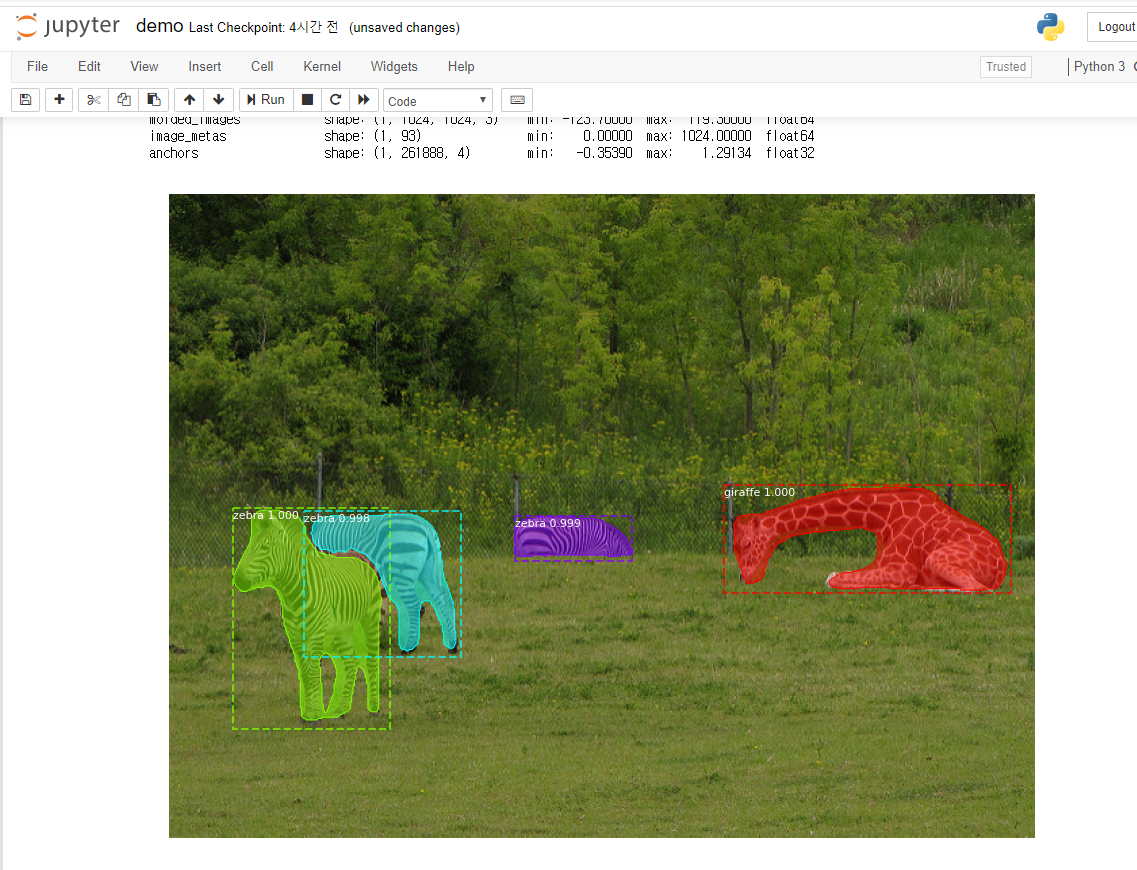This screenshot has height=870, width=1137.
Task: Click the zebra 1.000 detection label
Action: [265, 515]
